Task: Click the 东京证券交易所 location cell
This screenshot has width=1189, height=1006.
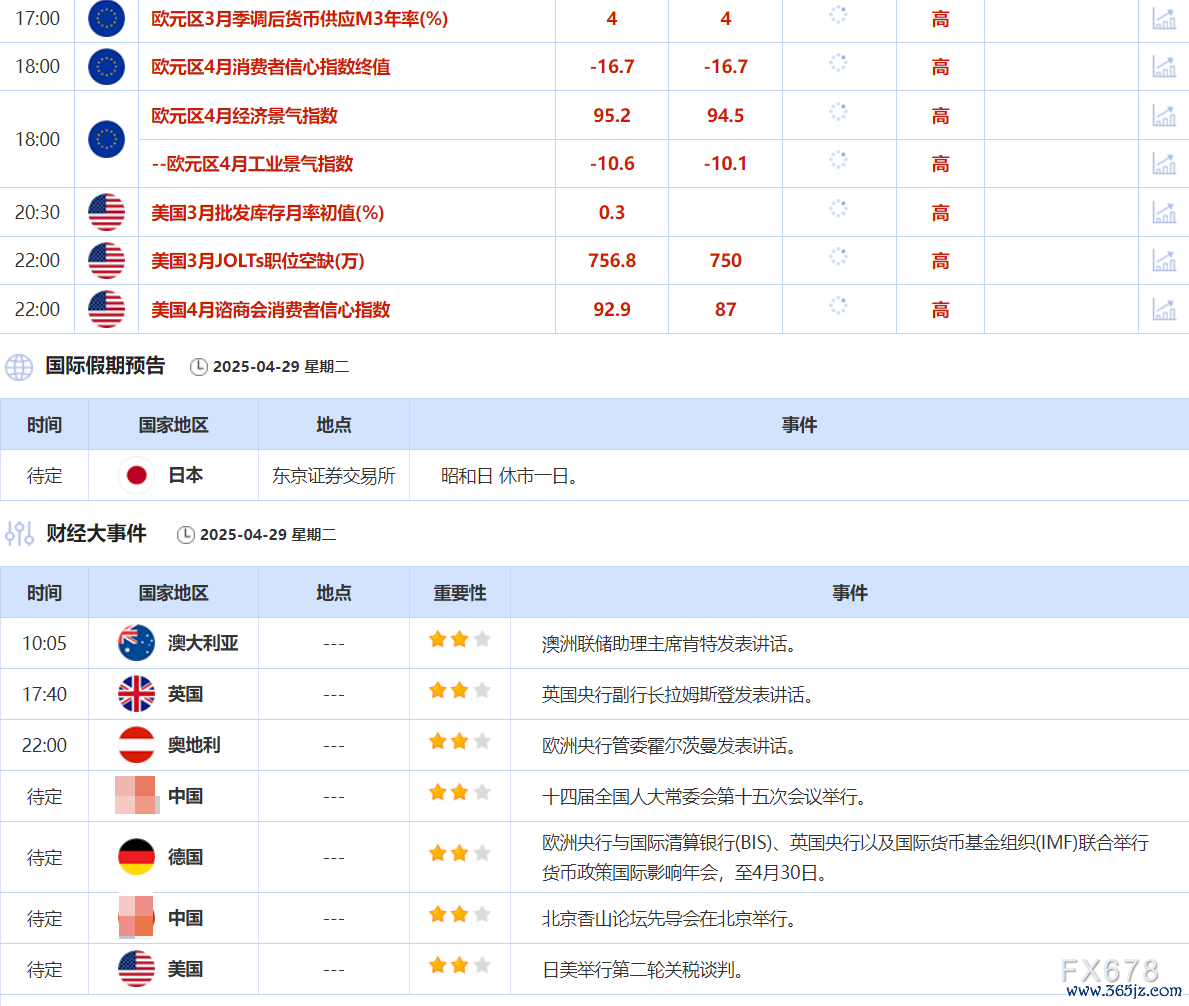Action: pos(333,476)
